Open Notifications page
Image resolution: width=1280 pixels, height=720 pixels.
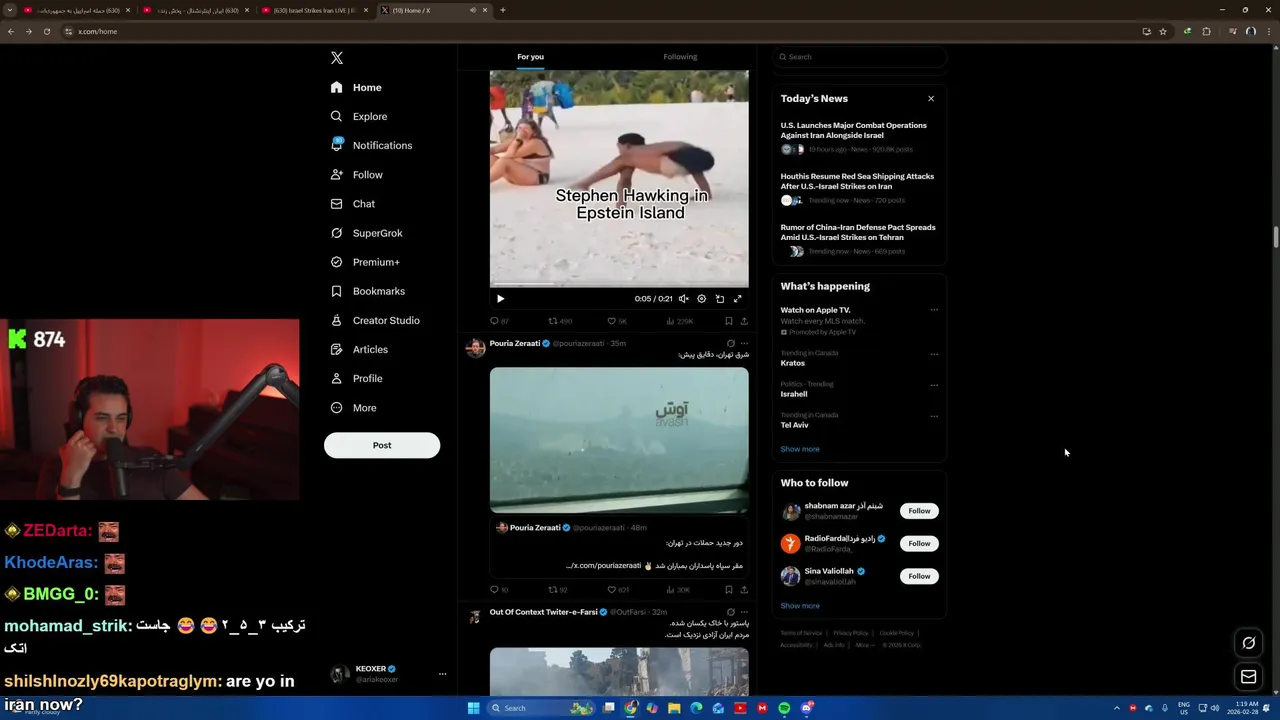371,145
